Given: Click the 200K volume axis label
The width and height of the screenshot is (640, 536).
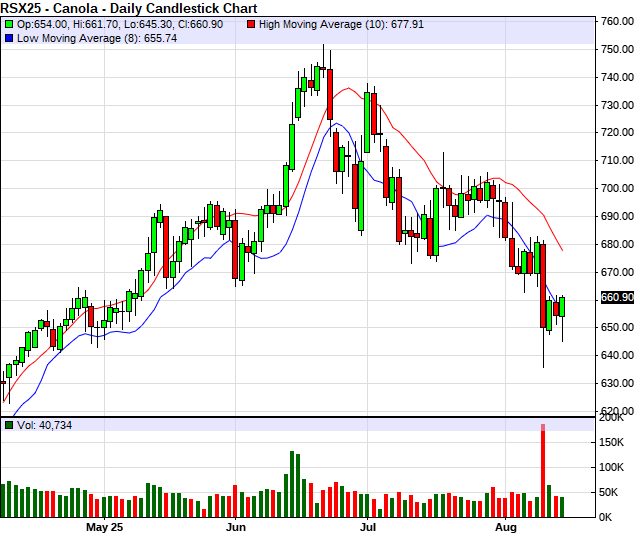Looking at the screenshot, I should 614,418.
